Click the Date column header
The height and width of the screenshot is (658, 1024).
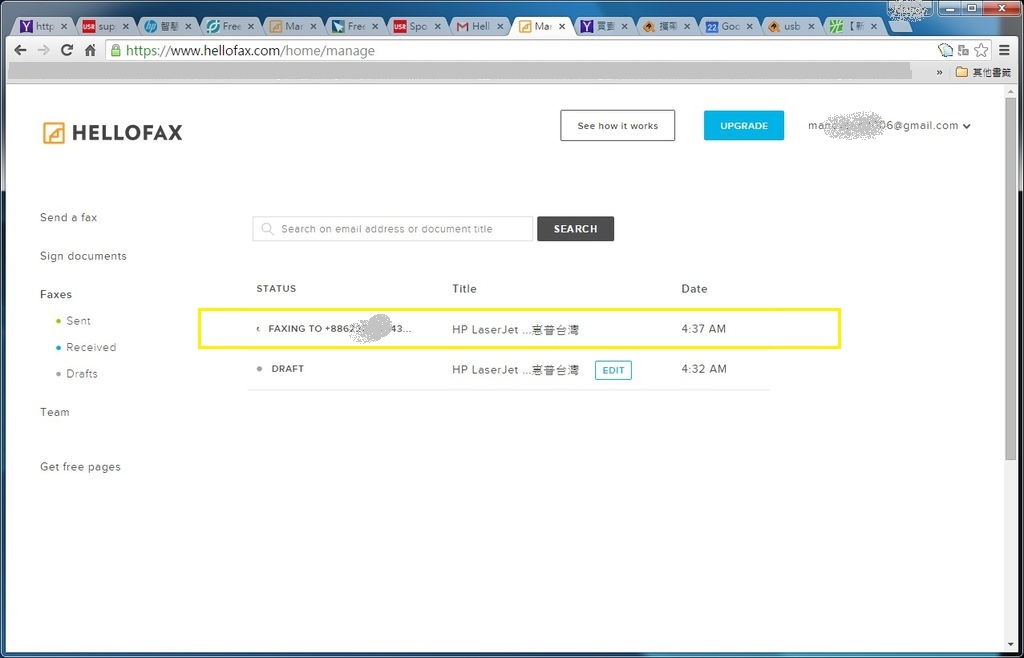click(694, 289)
